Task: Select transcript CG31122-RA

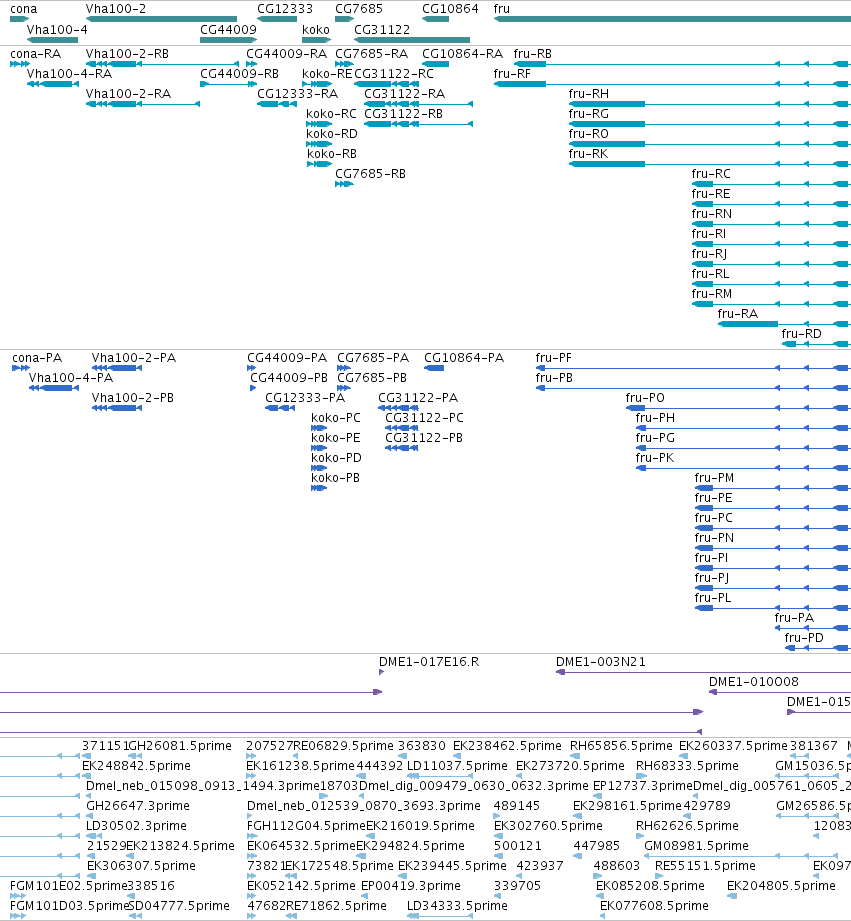Action: coord(405,94)
